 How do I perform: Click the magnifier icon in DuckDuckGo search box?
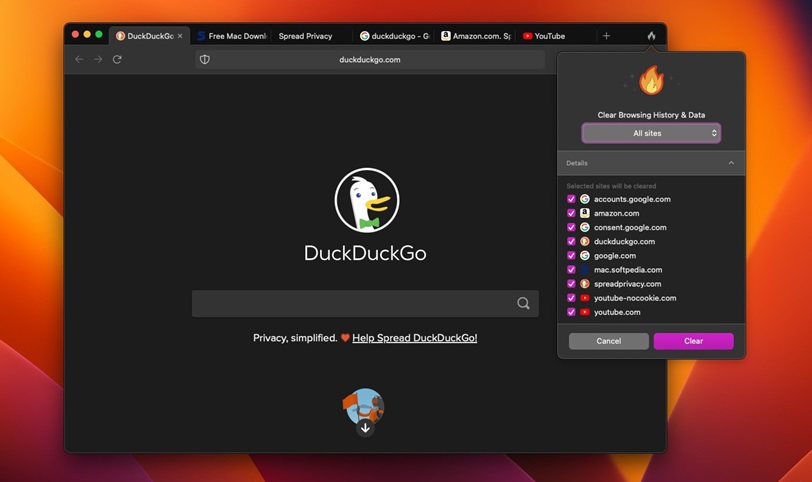[x=523, y=303]
